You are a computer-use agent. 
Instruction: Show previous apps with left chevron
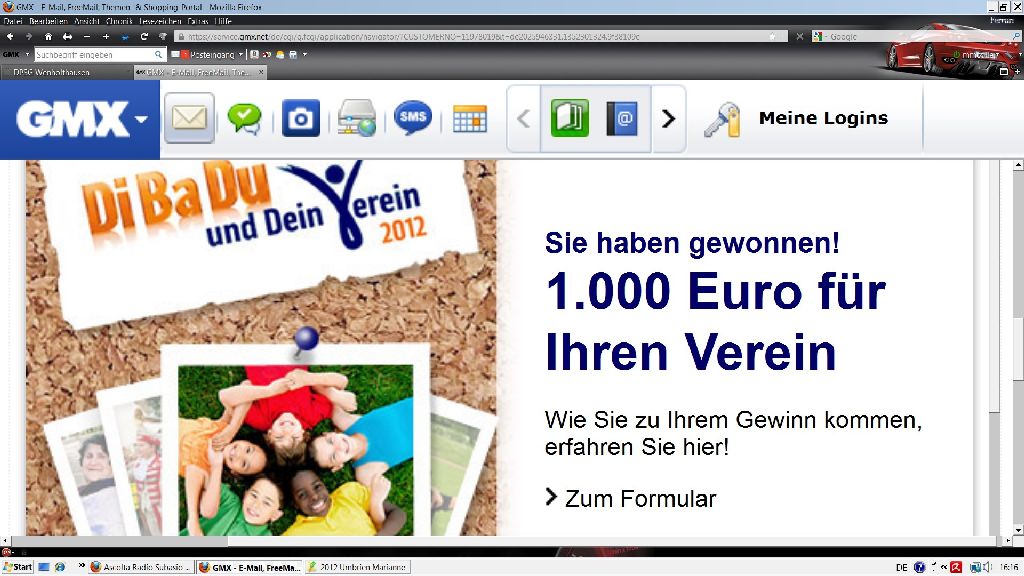[x=523, y=119]
